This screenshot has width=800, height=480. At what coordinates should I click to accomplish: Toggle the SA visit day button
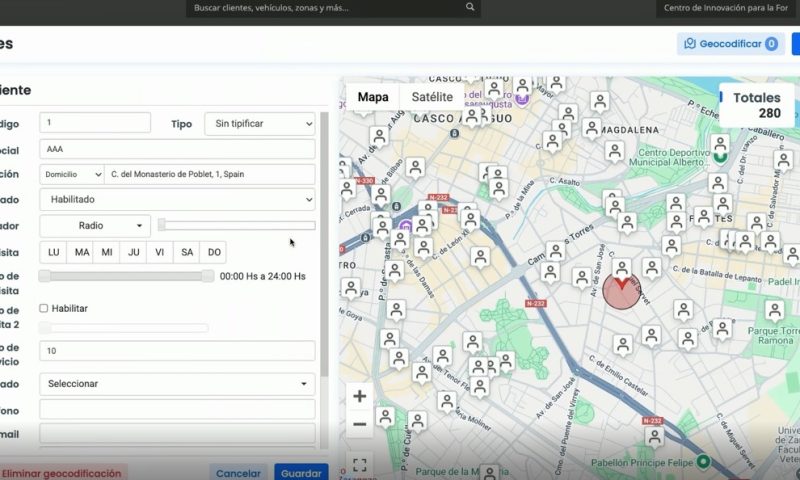[186, 253]
